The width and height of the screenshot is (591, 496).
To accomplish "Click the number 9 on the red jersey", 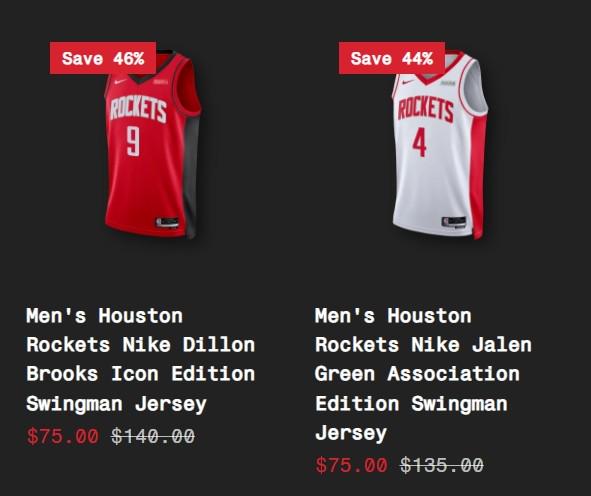I will coord(133,141).
